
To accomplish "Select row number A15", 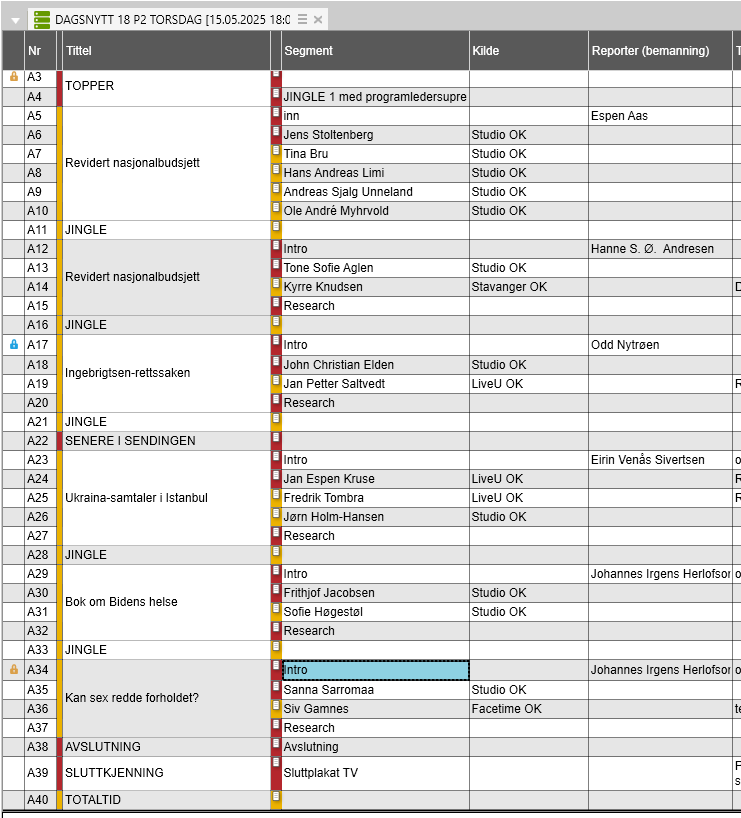I will [38, 306].
